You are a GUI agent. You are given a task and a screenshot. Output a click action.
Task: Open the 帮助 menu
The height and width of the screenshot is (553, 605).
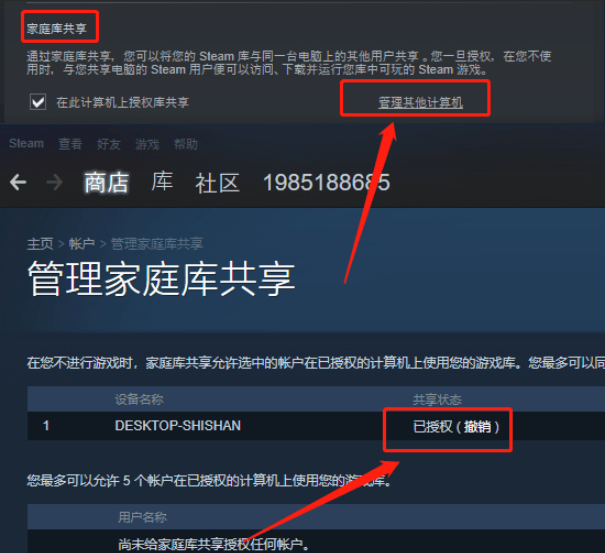pyautogui.click(x=186, y=144)
